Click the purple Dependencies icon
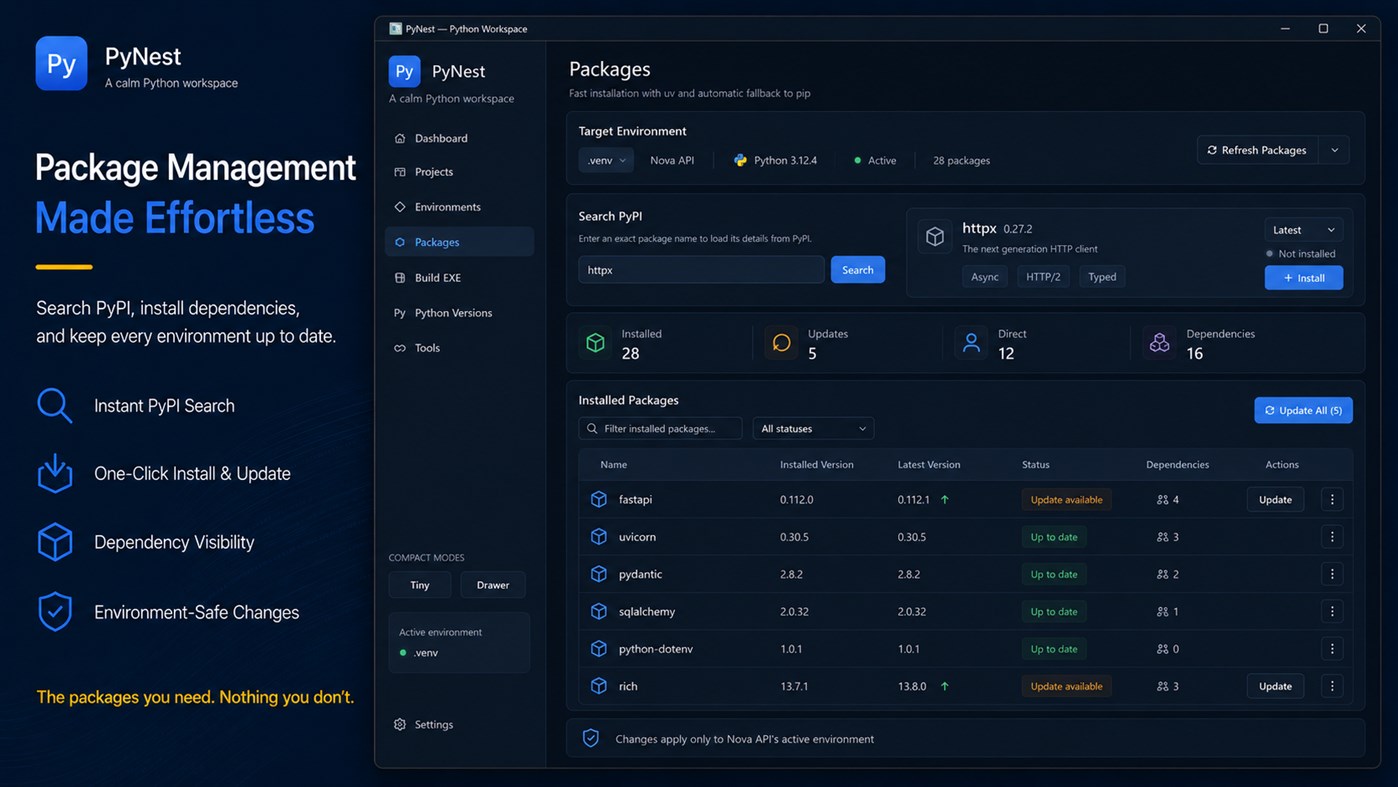This screenshot has height=787, width=1398. (1159, 343)
